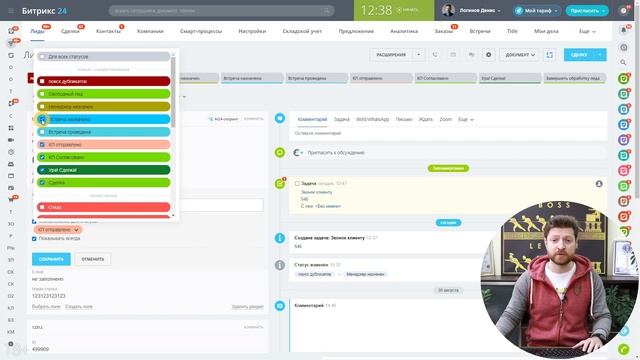Viewport: 640px width, 360px height.
Task: Uncheck the 'Показывать всегда' checkbox
Action: point(34,239)
